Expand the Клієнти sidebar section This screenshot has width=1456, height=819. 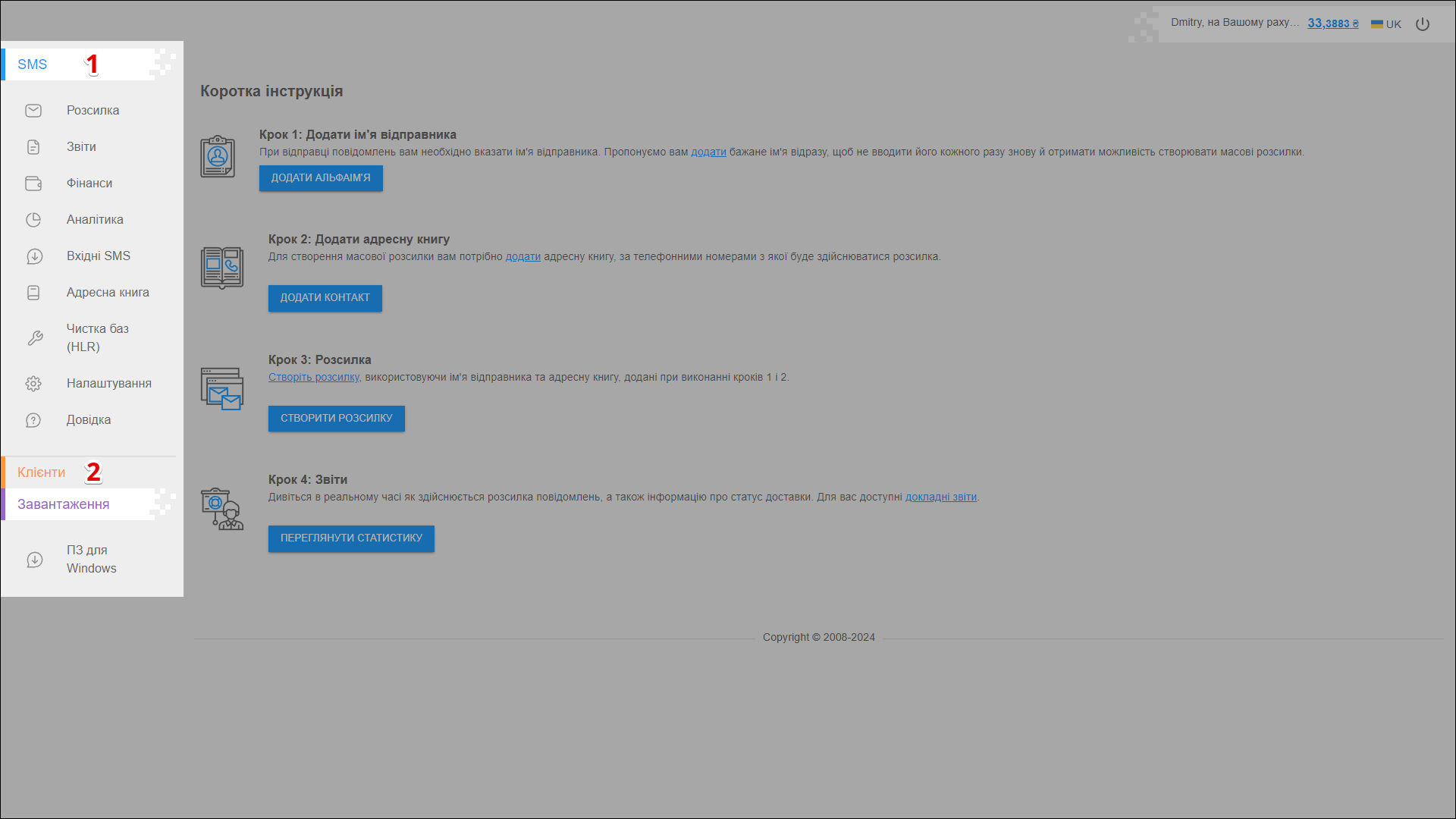[42, 472]
